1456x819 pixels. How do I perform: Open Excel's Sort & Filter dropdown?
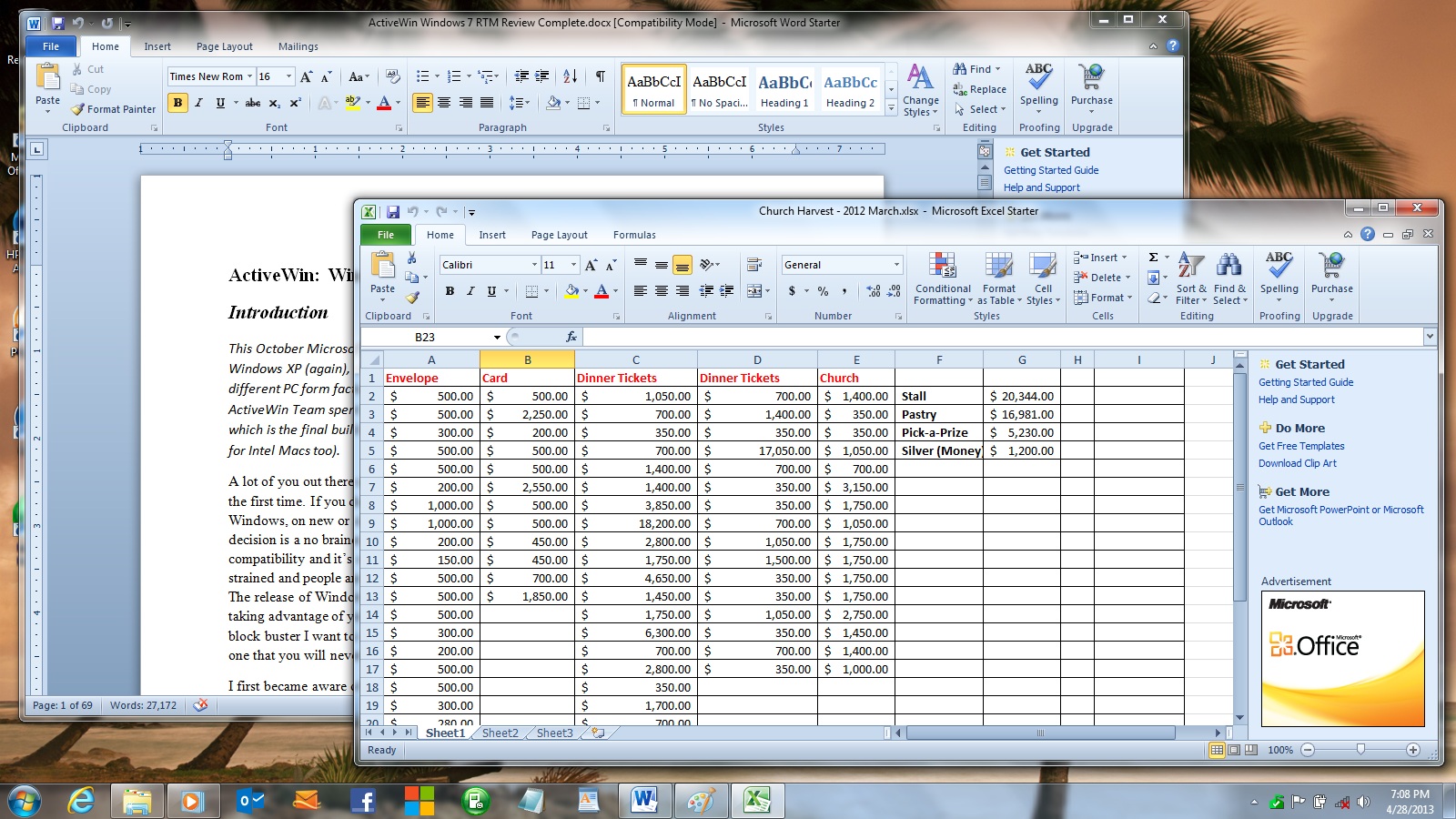(1191, 278)
